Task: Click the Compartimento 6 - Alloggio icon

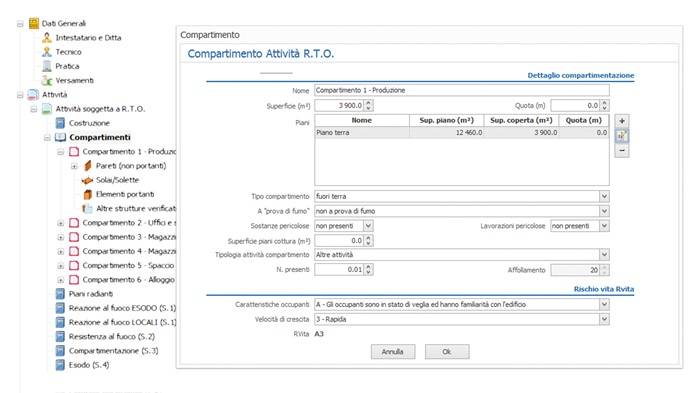Action: 74,280
